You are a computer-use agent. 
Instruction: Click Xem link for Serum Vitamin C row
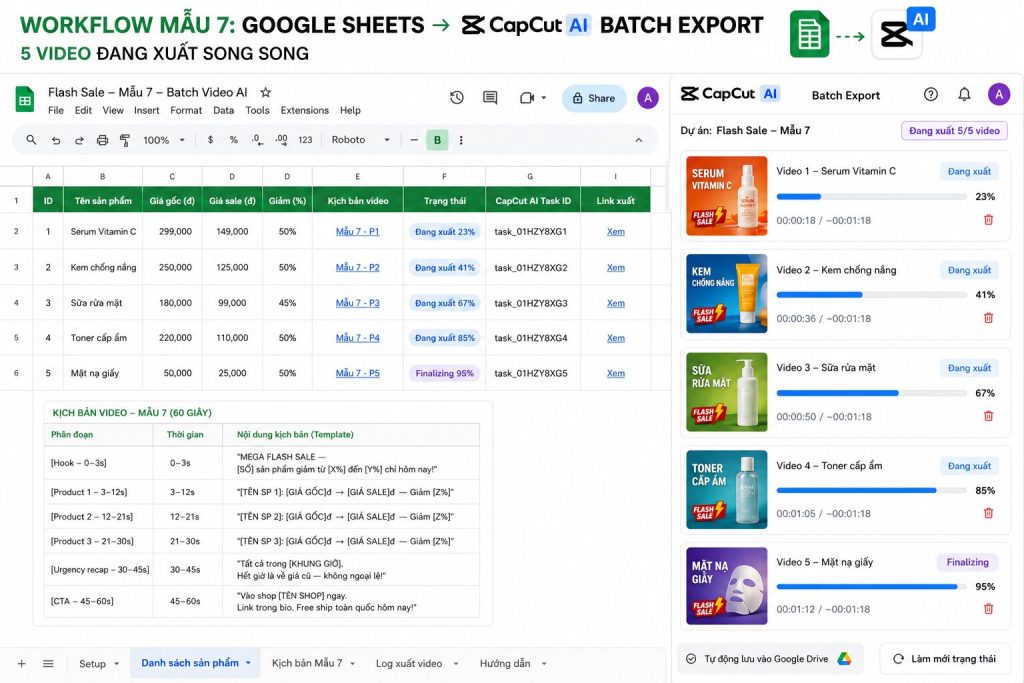tap(615, 231)
